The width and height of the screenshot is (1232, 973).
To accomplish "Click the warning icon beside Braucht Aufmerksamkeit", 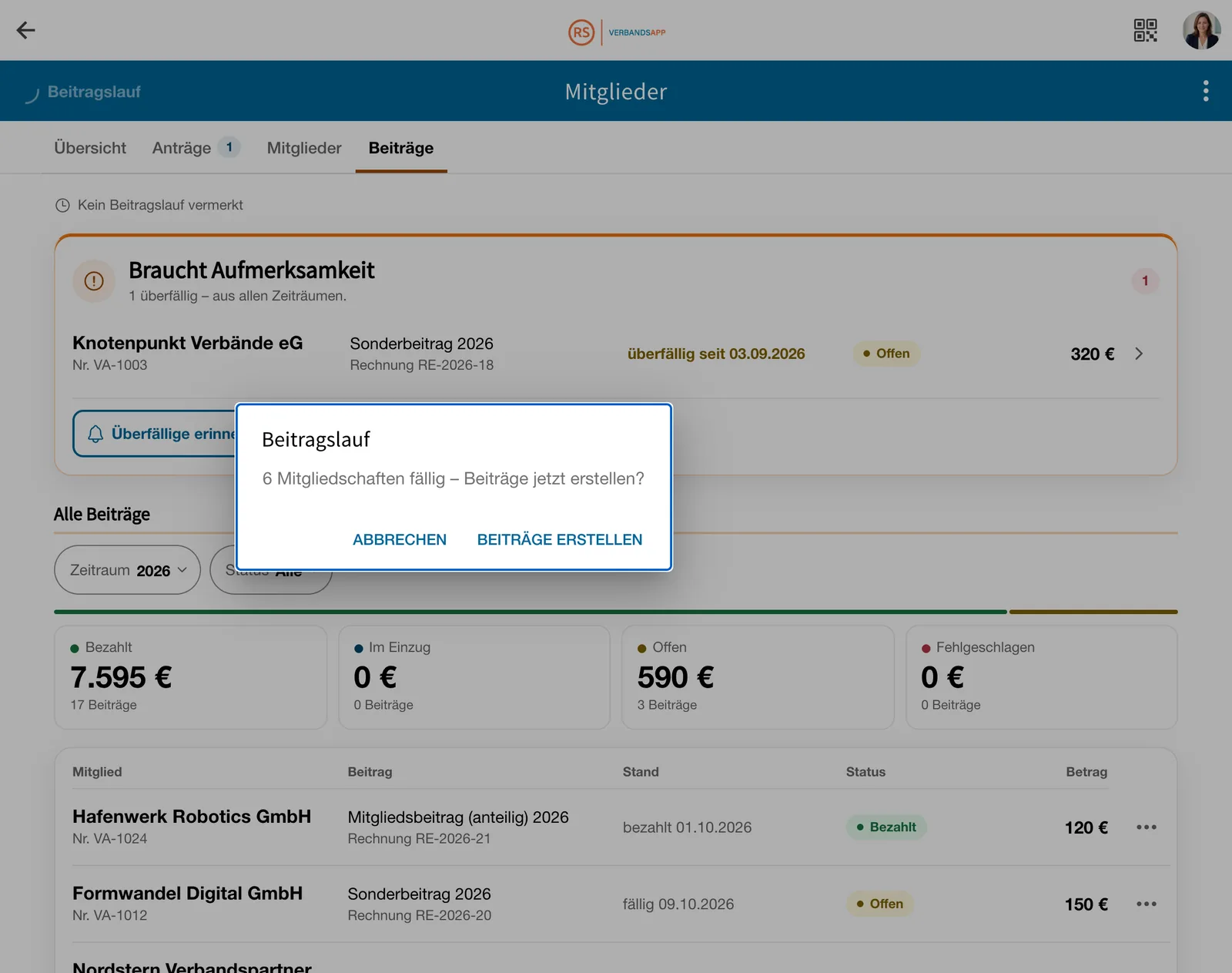I will [x=94, y=281].
